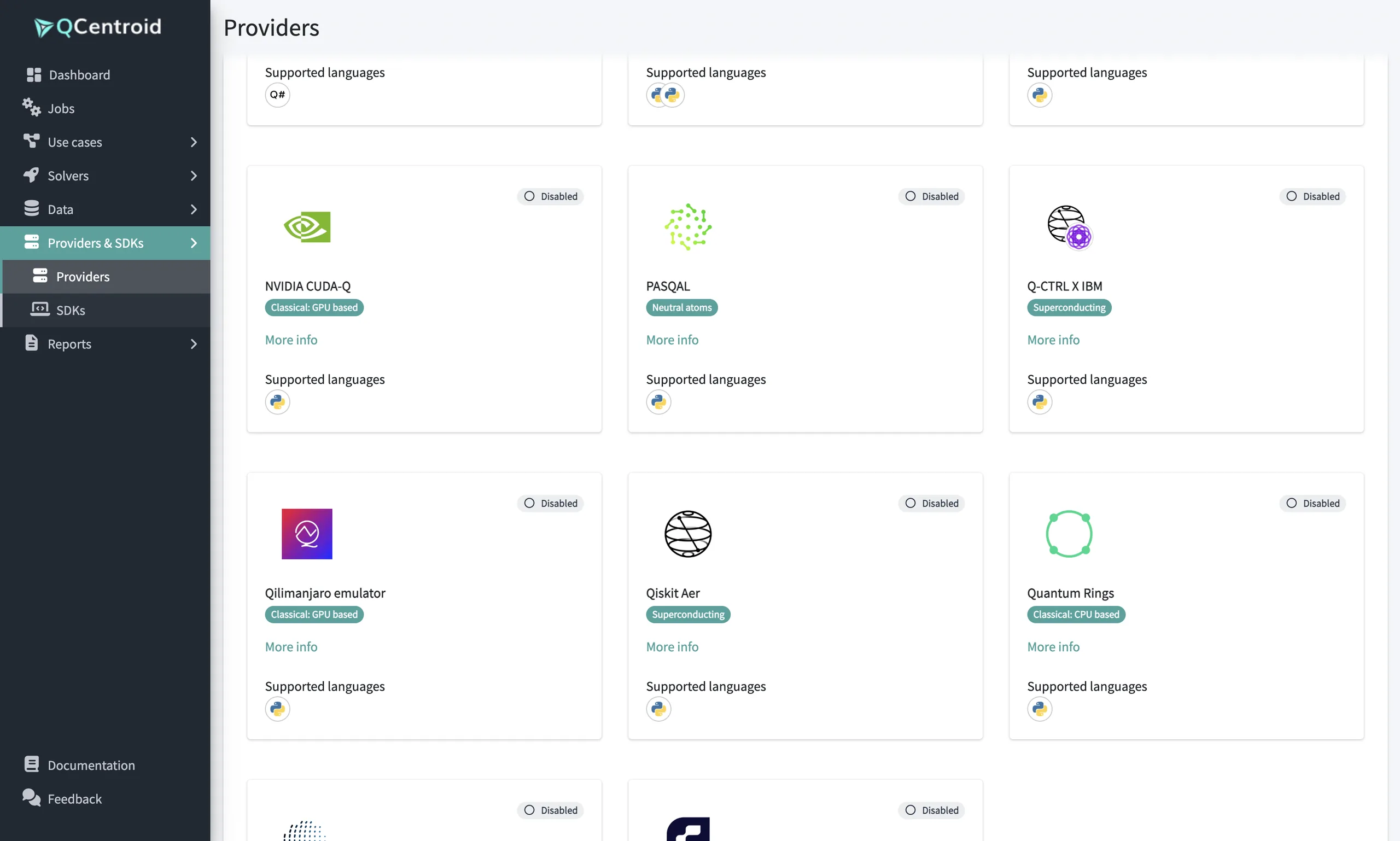Image resolution: width=1400 pixels, height=841 pixels.
Task: Open More info for PASQAL
Action: click(x=672, y=340)
